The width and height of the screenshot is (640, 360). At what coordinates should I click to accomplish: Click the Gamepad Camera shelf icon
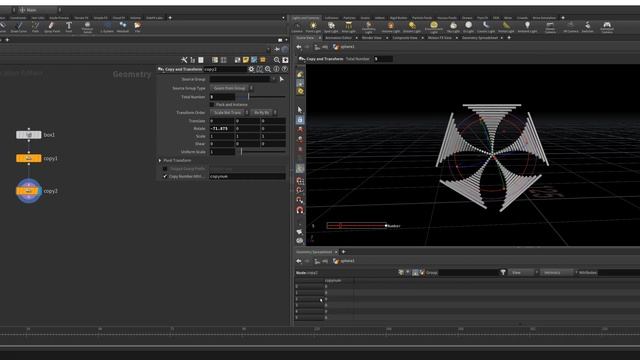607,27
